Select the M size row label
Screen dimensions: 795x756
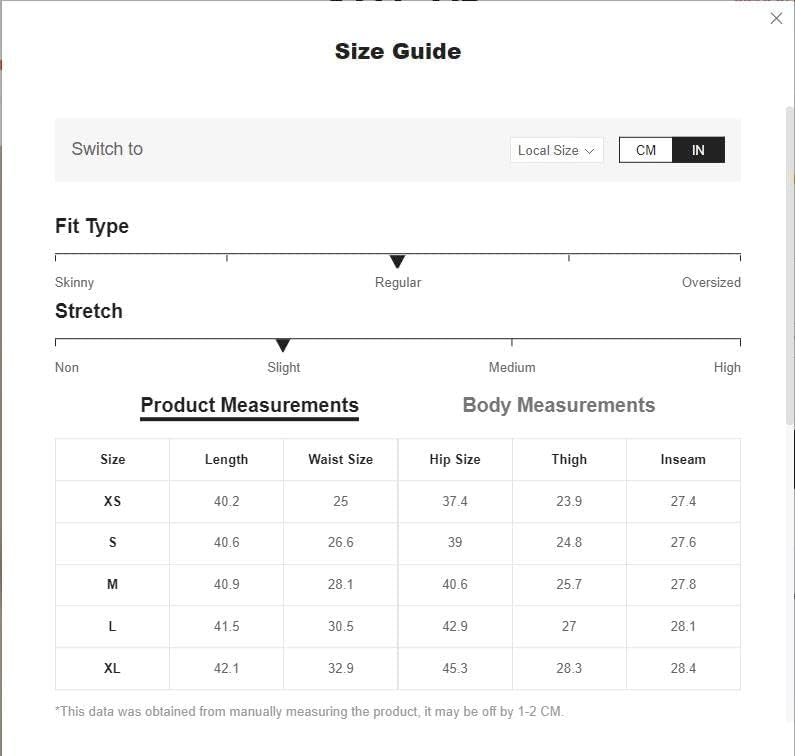point(112,584)
